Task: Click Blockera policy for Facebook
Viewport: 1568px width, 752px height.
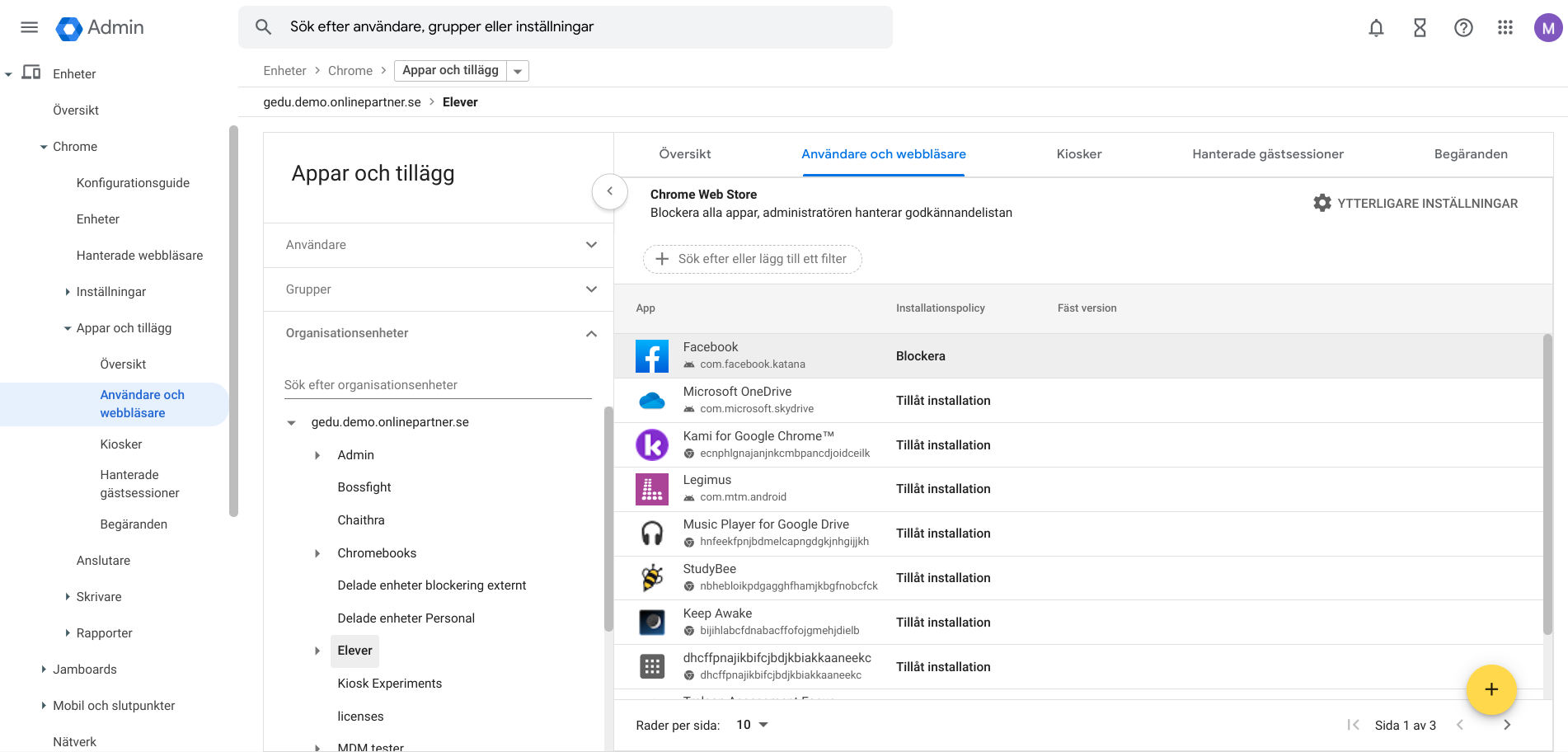Action: pos(921,356)
